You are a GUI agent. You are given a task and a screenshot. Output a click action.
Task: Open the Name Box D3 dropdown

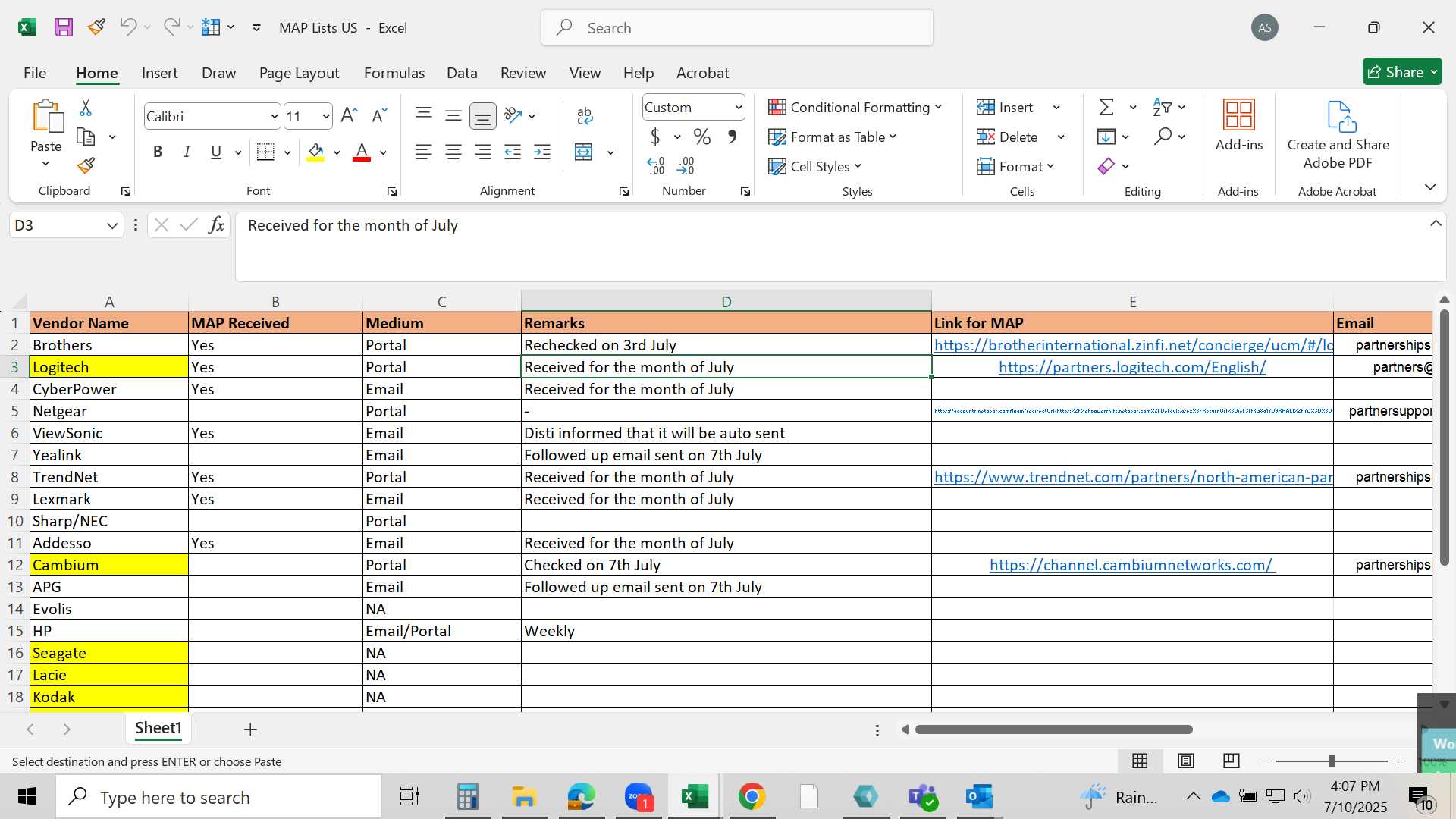[112, 225]
